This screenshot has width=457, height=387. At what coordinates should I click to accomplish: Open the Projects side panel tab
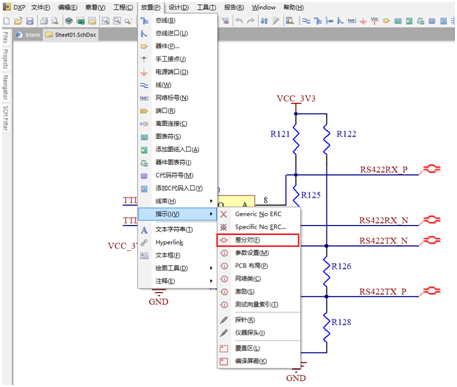coord(5,59)
